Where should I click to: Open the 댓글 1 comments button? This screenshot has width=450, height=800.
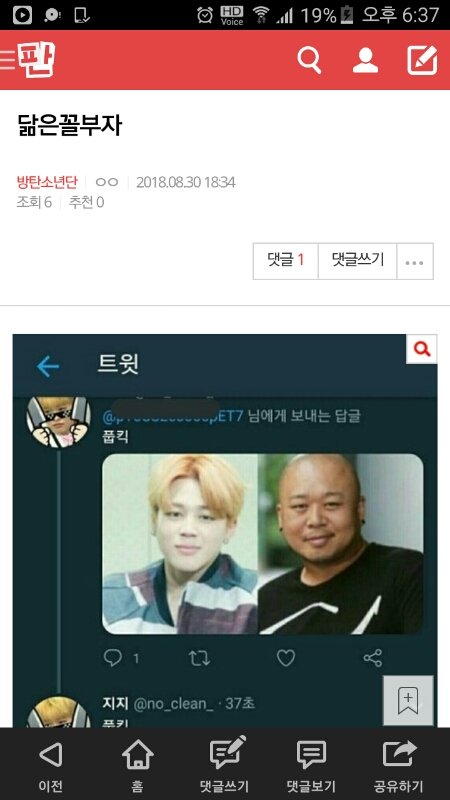286,261
